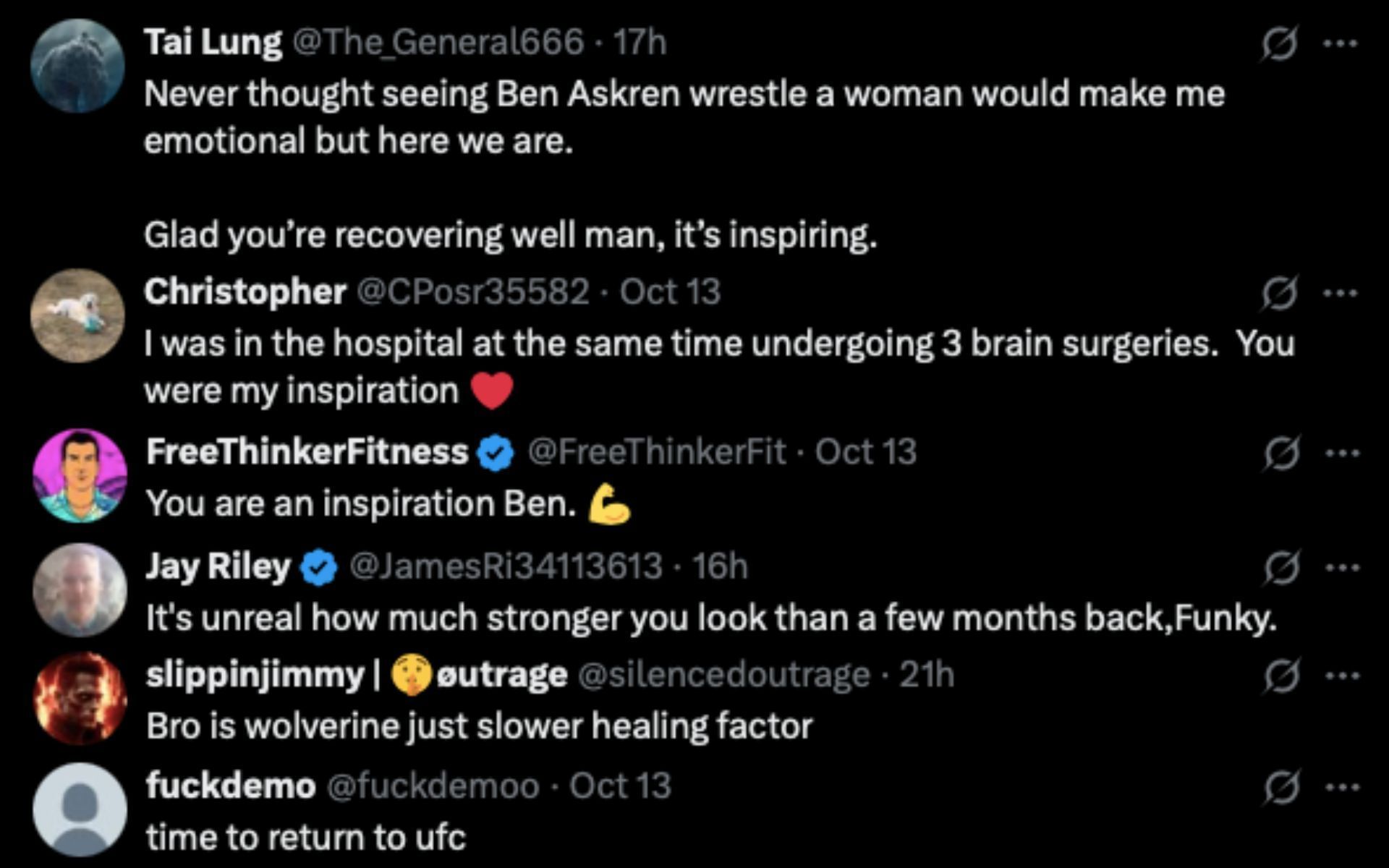The width and height of the screenshot is (1389, 868).
Task: Click the Grok icon on Christopher's tweet
Action: click(1279, 294)
